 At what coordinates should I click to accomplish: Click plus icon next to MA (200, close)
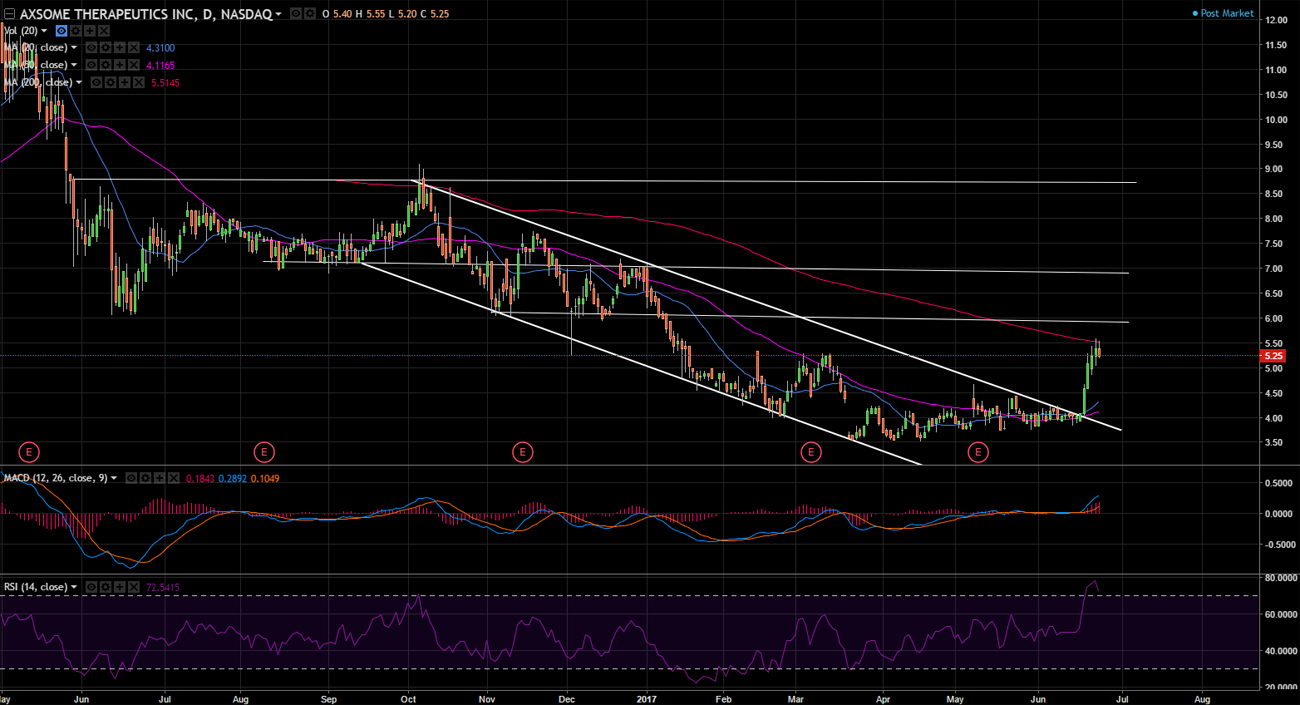pos(124,82)
